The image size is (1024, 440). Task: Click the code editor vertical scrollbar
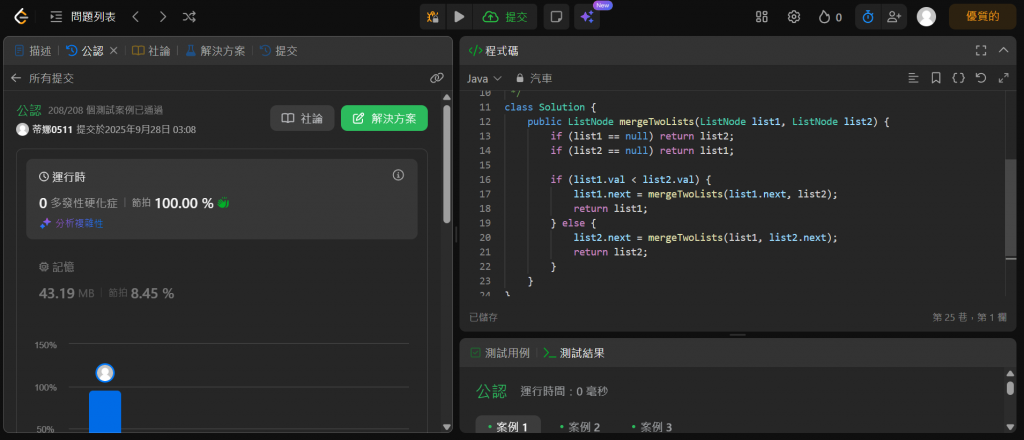click(1011, 209)
